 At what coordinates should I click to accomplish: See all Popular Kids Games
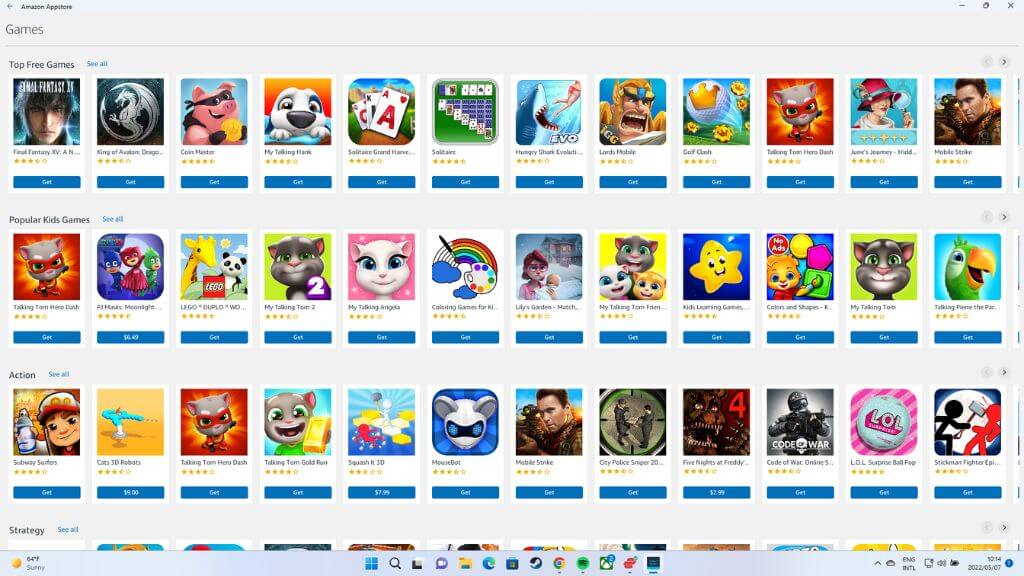pos(112,219)
